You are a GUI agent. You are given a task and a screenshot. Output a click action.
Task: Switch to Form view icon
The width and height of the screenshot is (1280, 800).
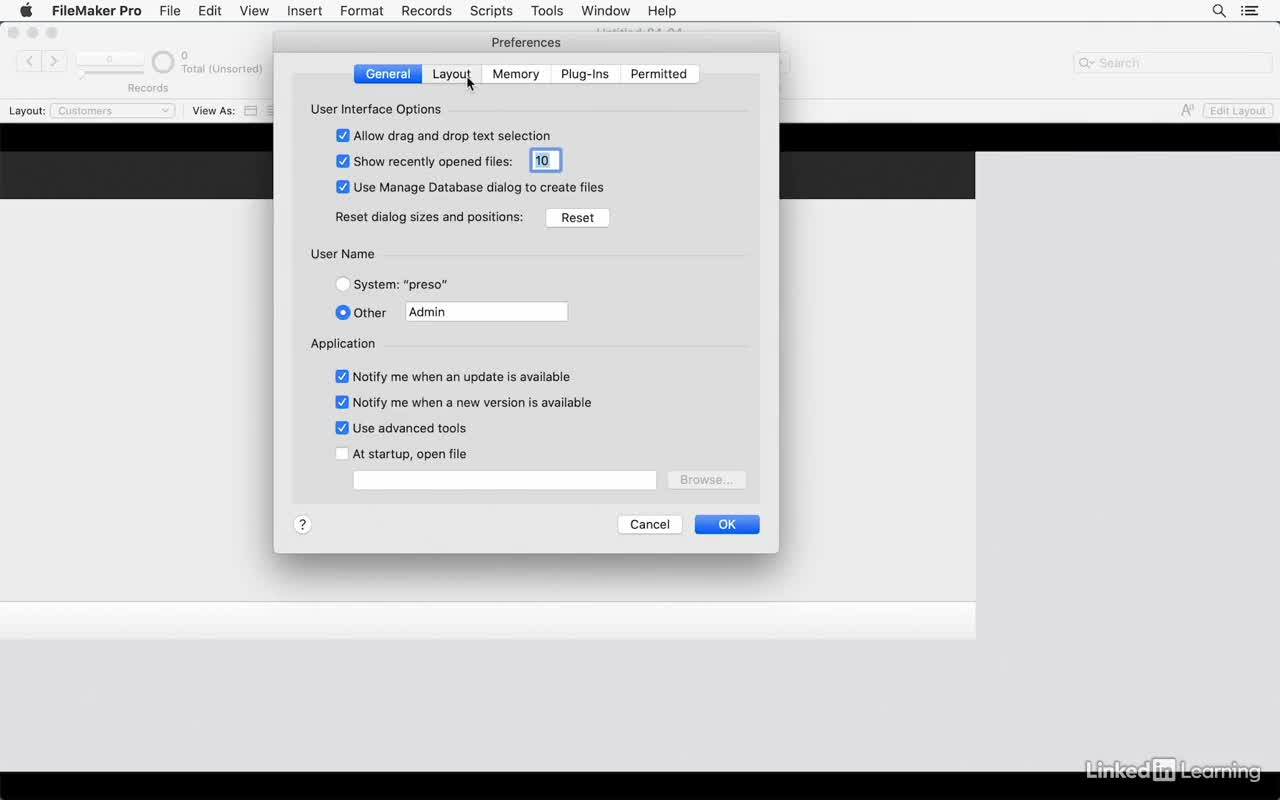[x=251, y=111]
